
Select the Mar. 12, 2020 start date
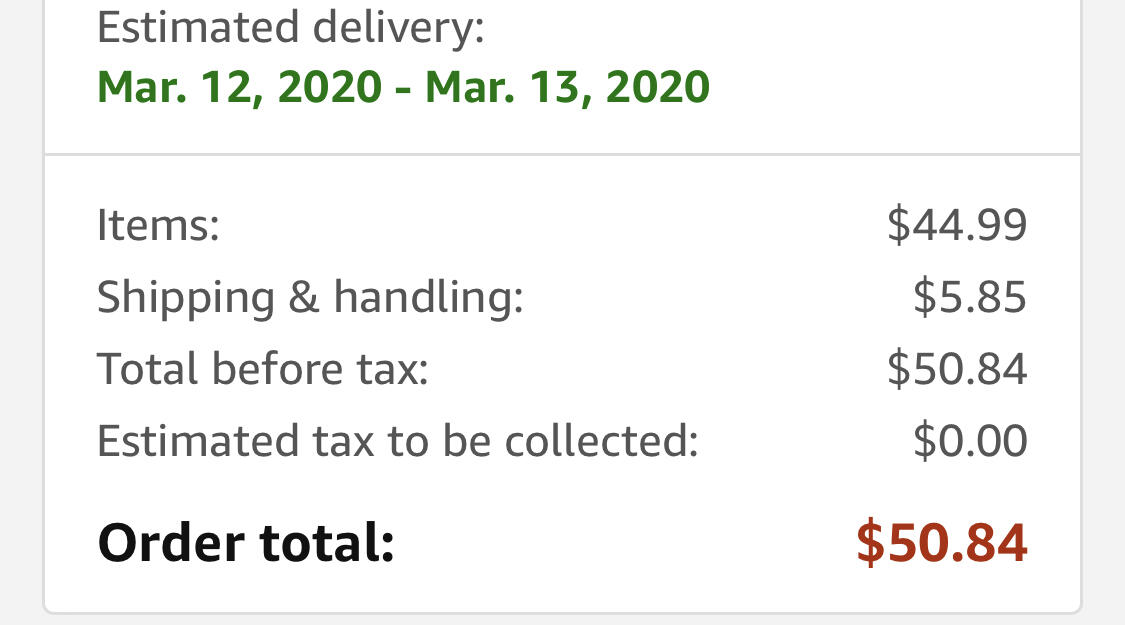pos(240,87)
